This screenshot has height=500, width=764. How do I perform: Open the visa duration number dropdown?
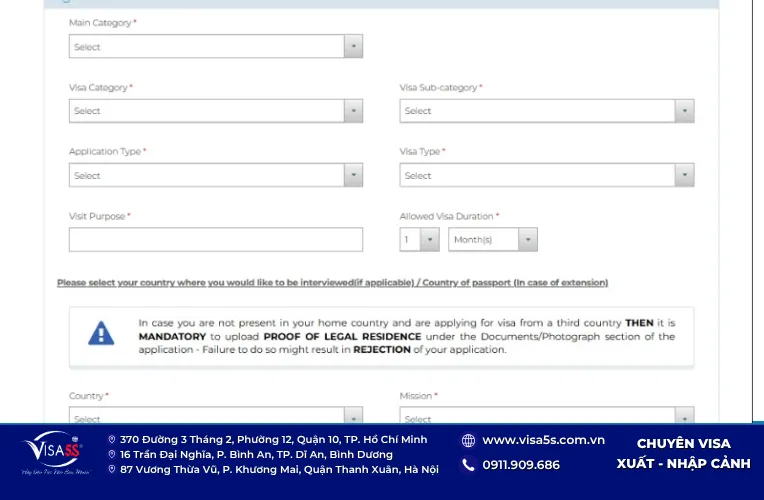coord(420,239)
